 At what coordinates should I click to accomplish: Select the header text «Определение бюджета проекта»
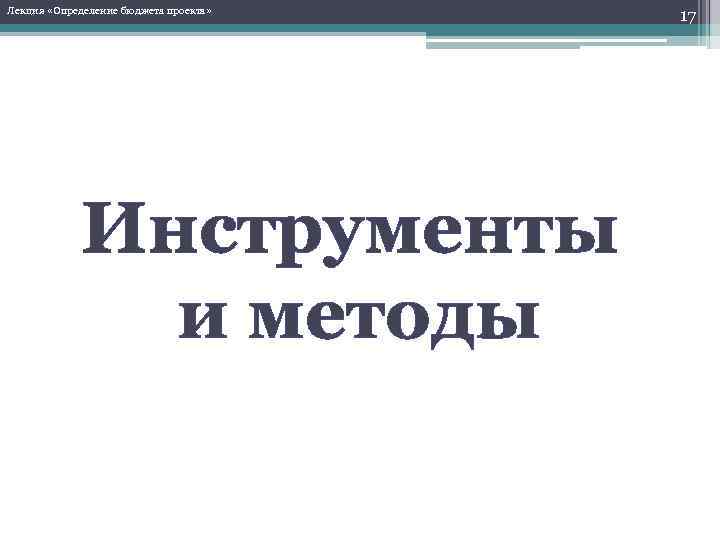129,11
